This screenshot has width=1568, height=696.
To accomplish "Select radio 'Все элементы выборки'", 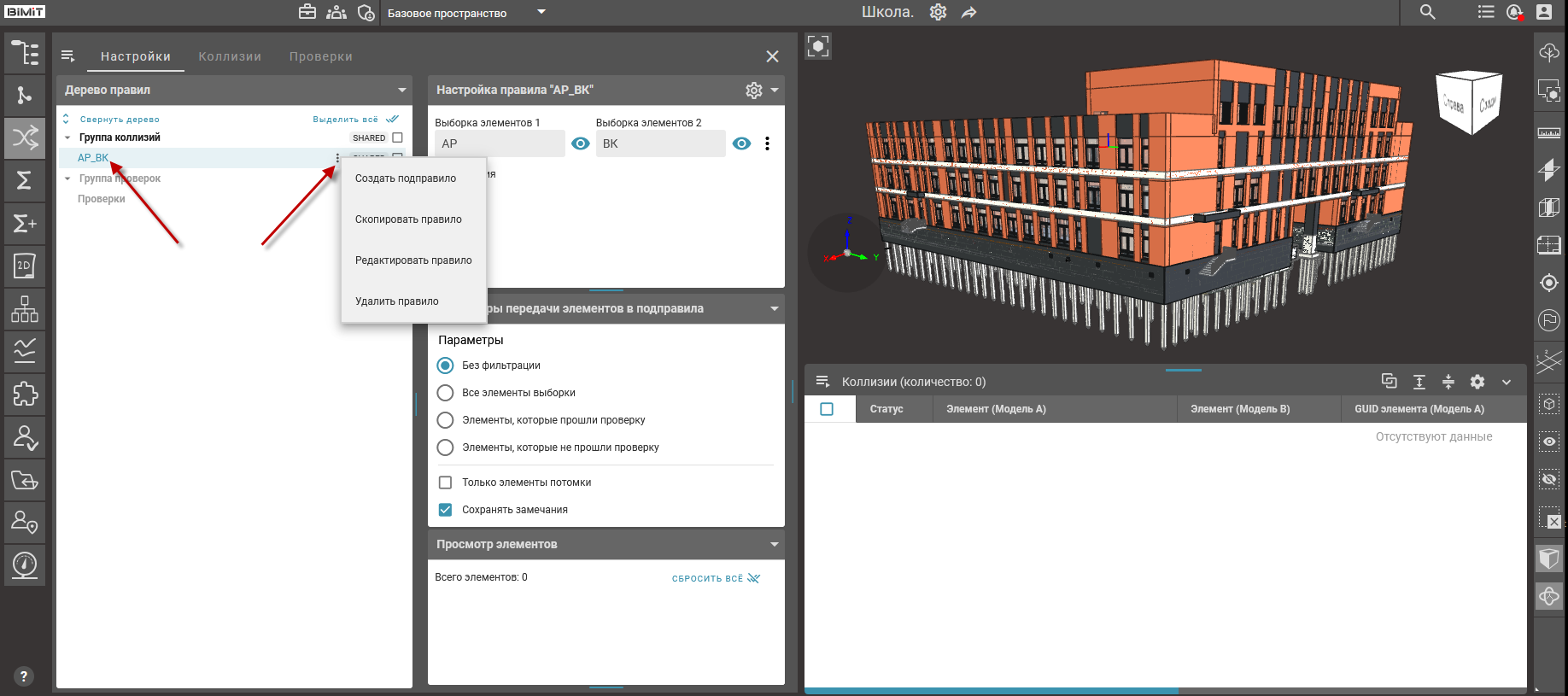I will pyautogui.click(x=445, y=393).
